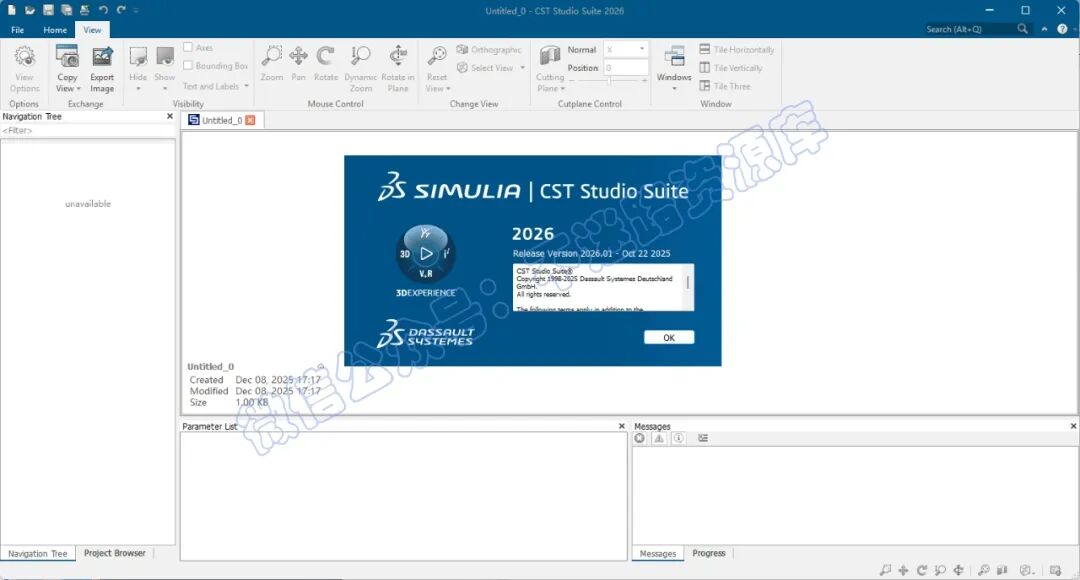Click OK in the About dialog
This screenshot has height=580, width=1080.
pyautogui.click(x=669, y=338)
